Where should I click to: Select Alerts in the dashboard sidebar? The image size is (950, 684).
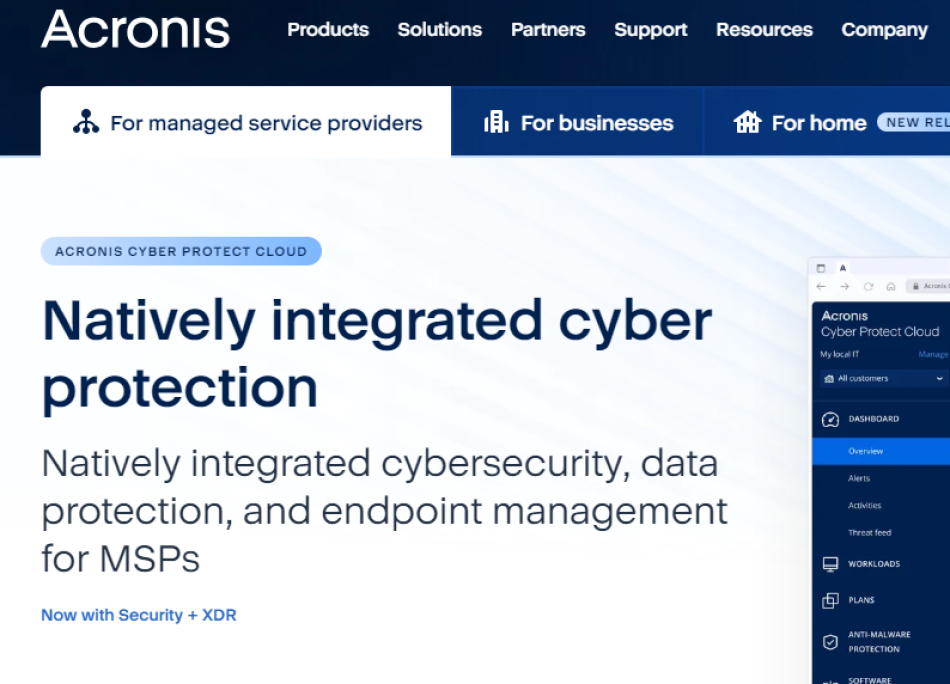tap(859, 478)
